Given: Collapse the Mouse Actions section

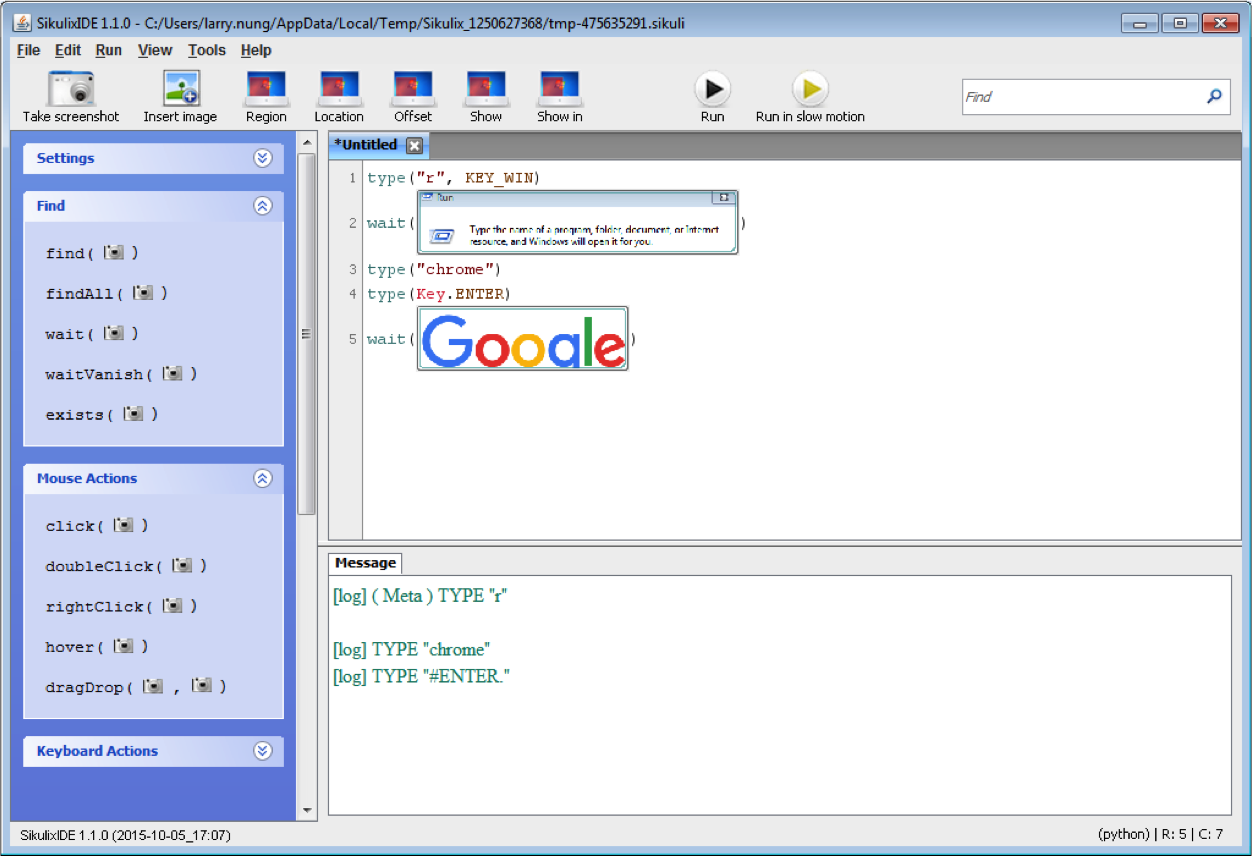Looking at the screenshot, I should (262, 478).
